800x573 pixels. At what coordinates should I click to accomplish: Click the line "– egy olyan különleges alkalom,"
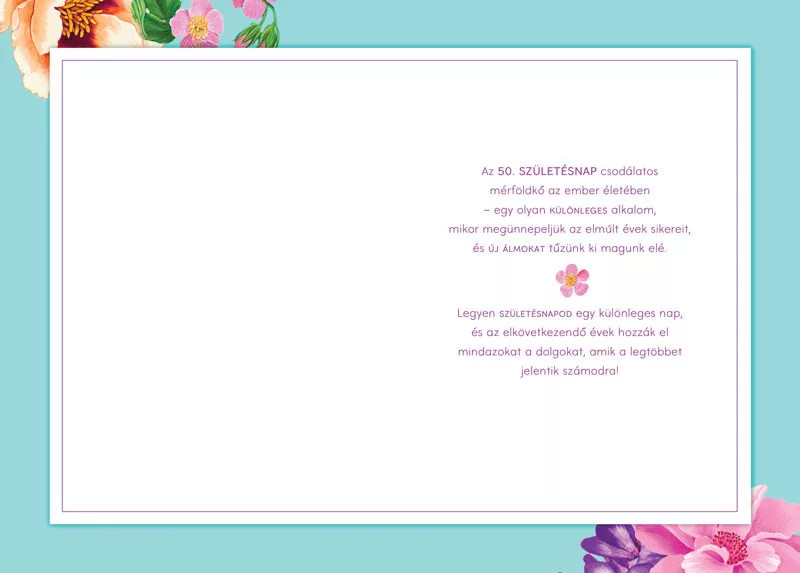pyautogui.click(x=569, y=210)
